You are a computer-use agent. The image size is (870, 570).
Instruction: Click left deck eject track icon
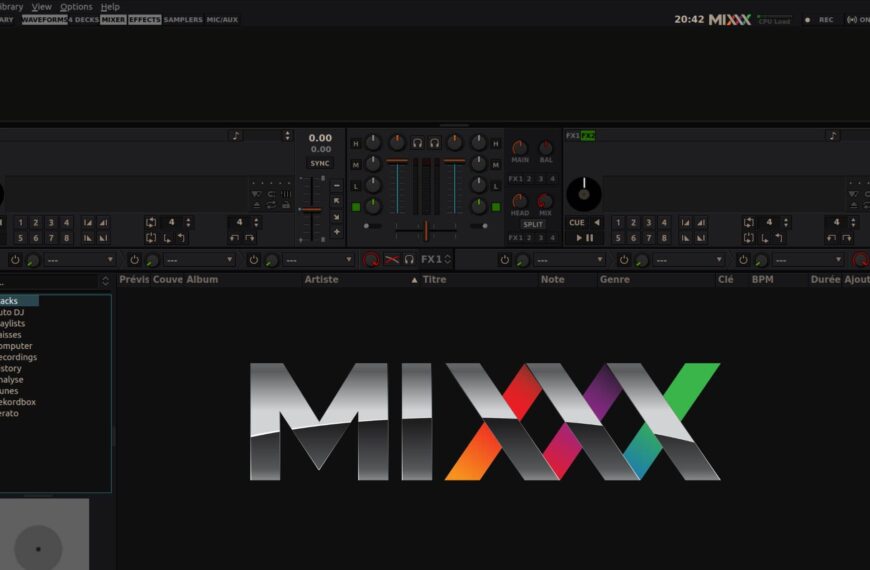pos(256,205)
